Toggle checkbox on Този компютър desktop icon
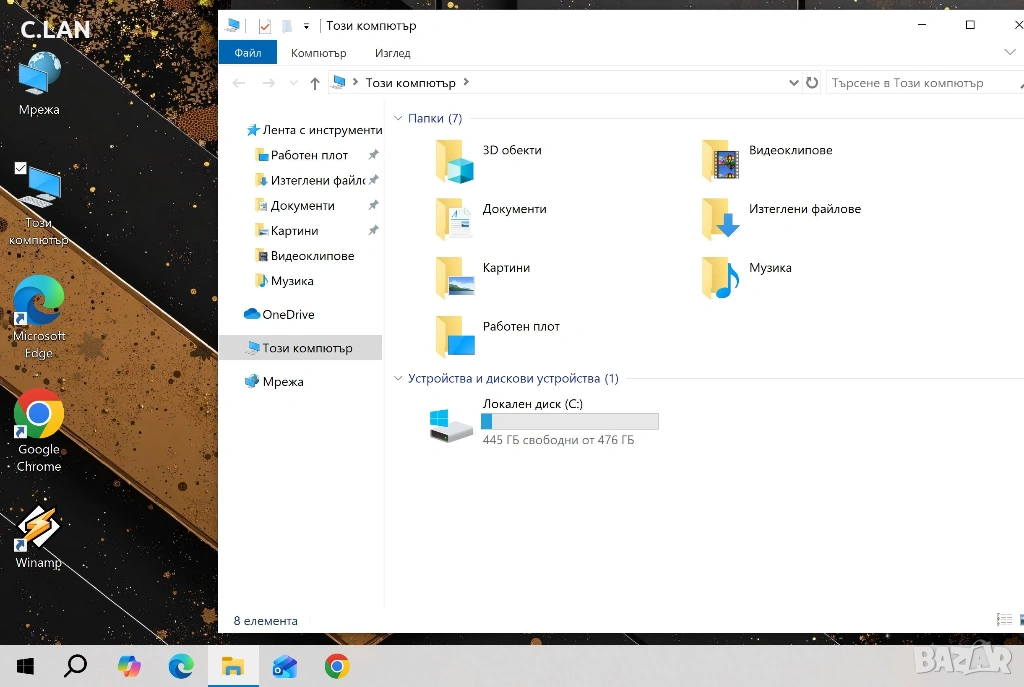This screenshot has height=687, width=1024. click(x=21, y=168)
